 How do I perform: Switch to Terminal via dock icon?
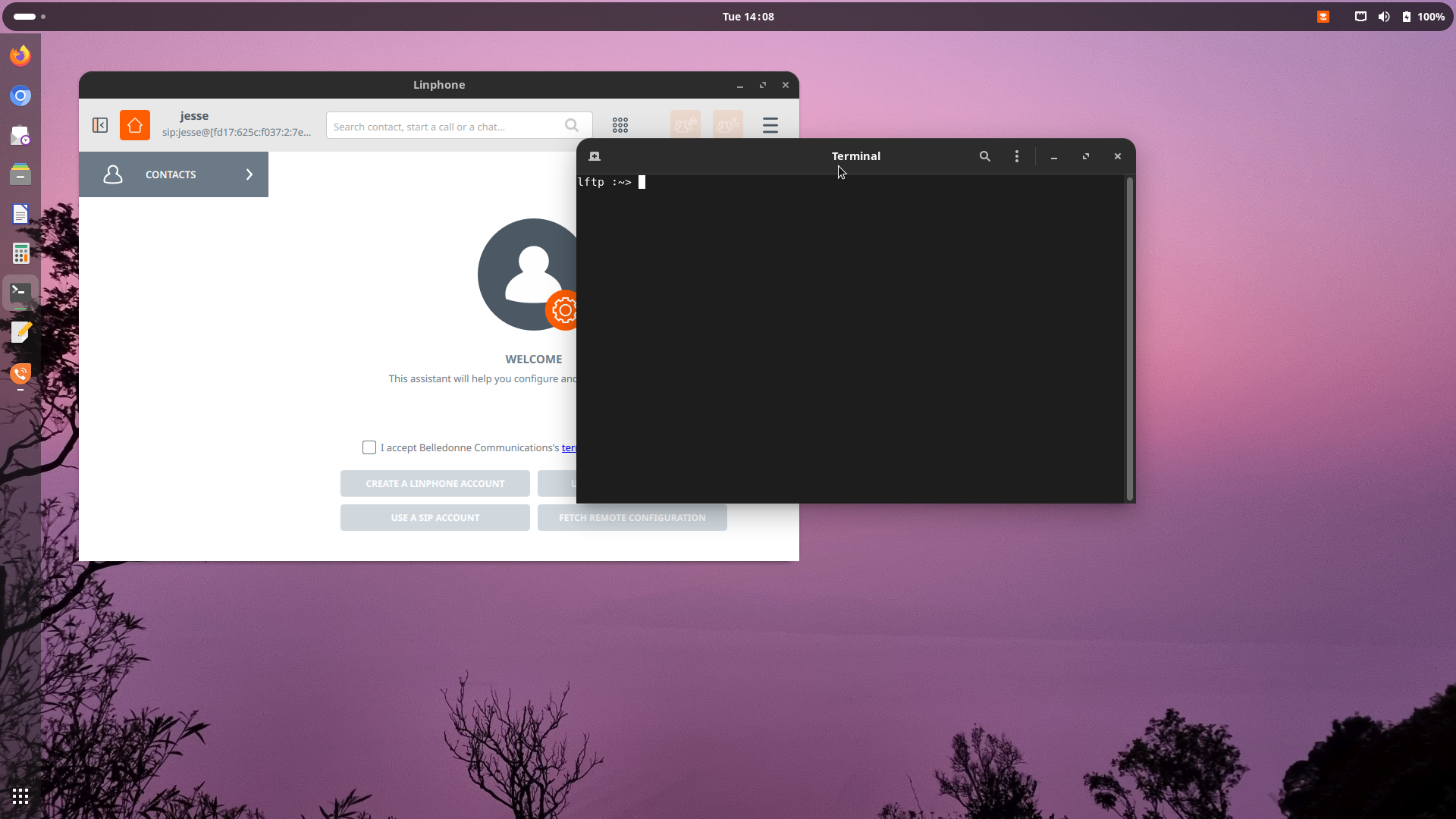point(20,292)
